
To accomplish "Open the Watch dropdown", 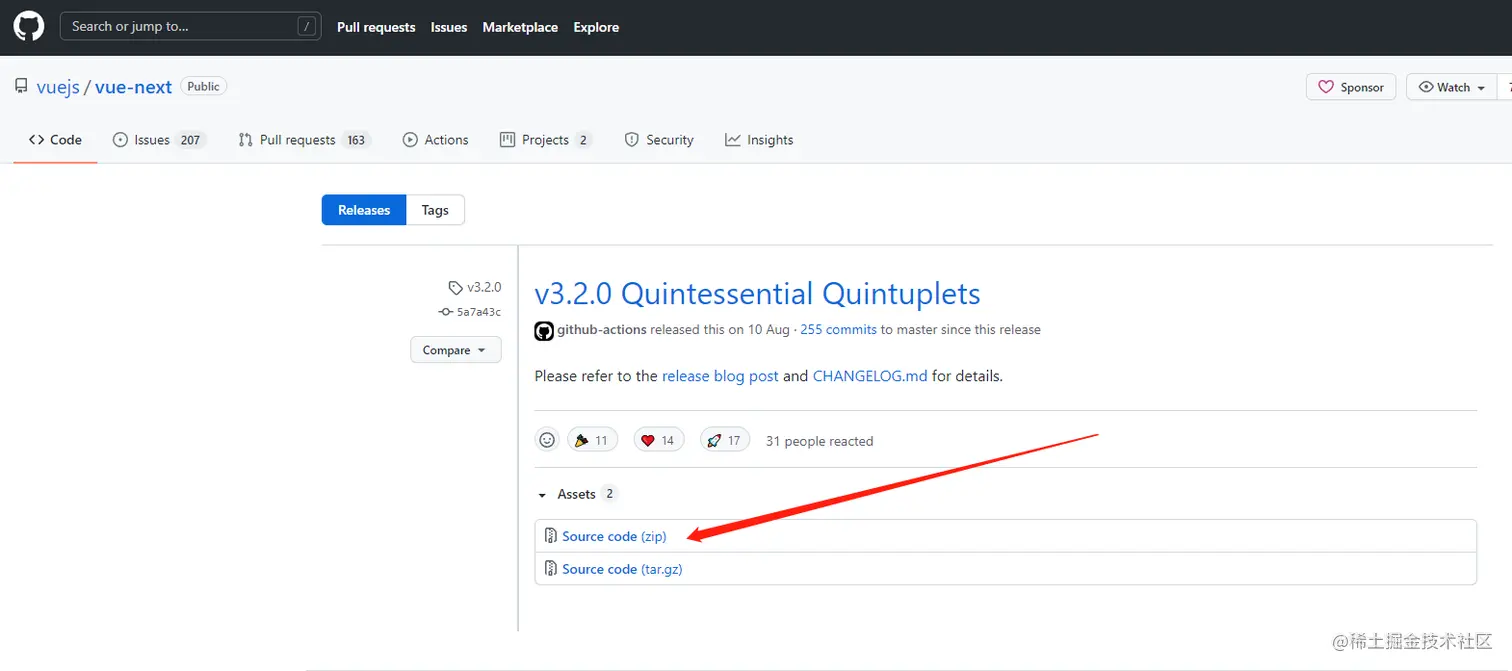I will [x=1451, y=87].
